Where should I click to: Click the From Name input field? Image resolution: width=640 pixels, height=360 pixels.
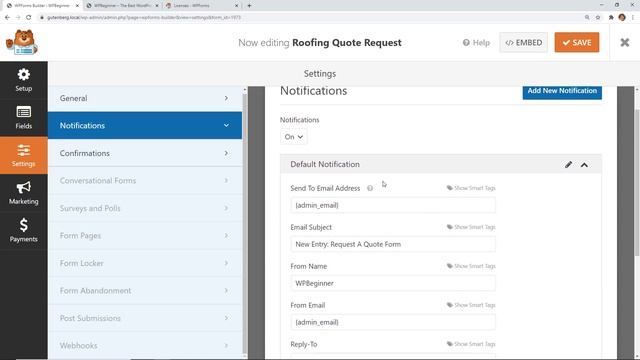click(393, 283)
